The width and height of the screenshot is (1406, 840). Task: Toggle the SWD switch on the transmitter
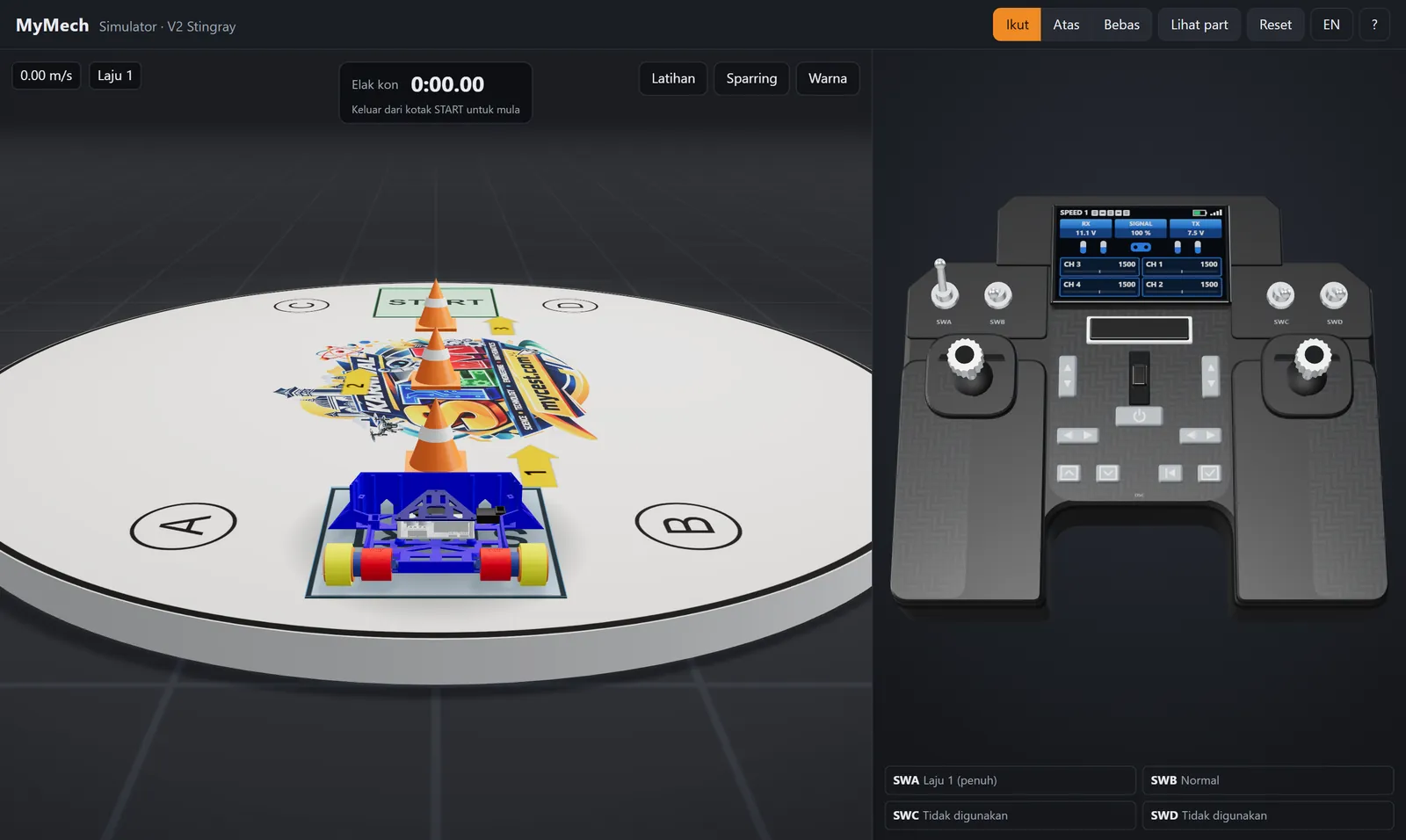(1334, 295)
